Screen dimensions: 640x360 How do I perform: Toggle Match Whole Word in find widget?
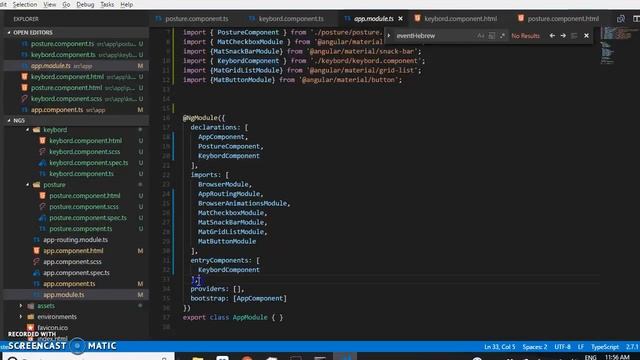tap(491, 36)
